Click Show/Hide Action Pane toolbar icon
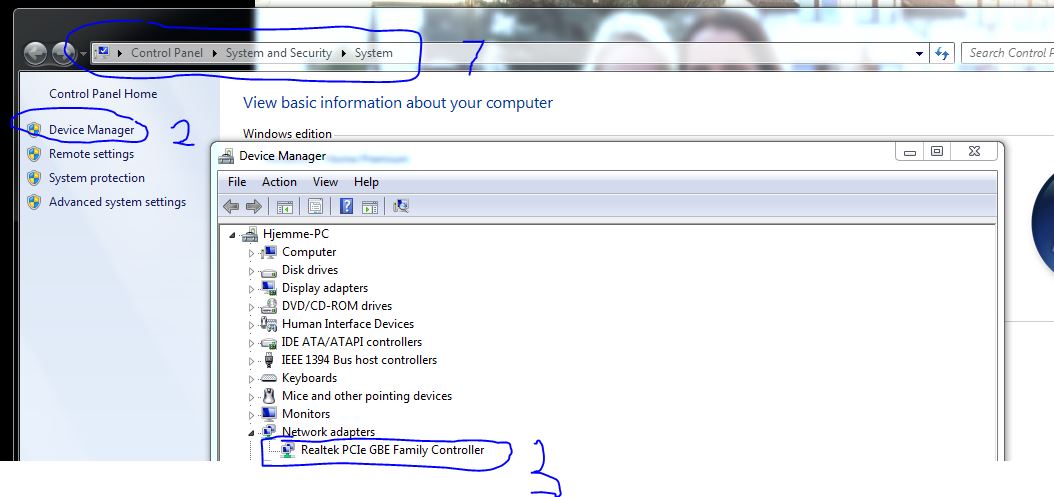Viewport: 1054px width, 497px height. [370, 206]
